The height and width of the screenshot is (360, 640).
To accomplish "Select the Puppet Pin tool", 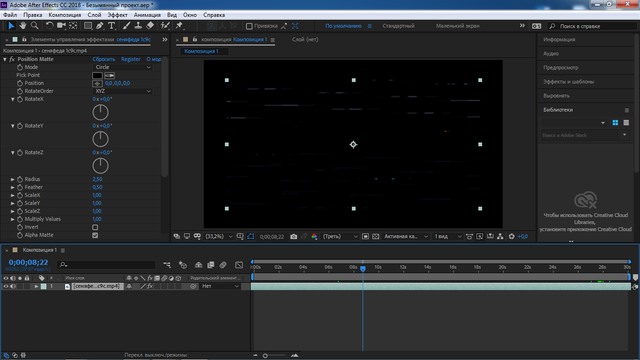I will click(x=179, y=26).
